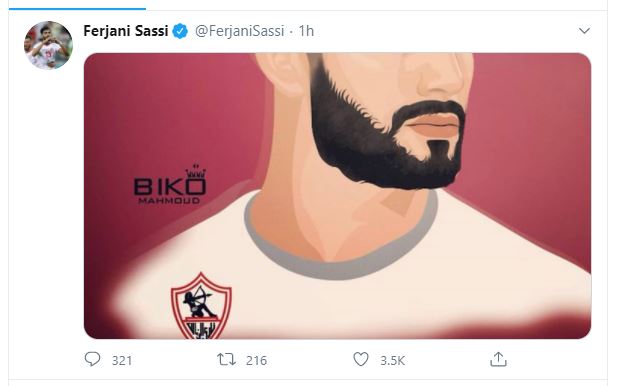This screenshot has width=618, height=386.
Task: Open the @FerjaniSassi handle link
Action: (x=240, y=31)
